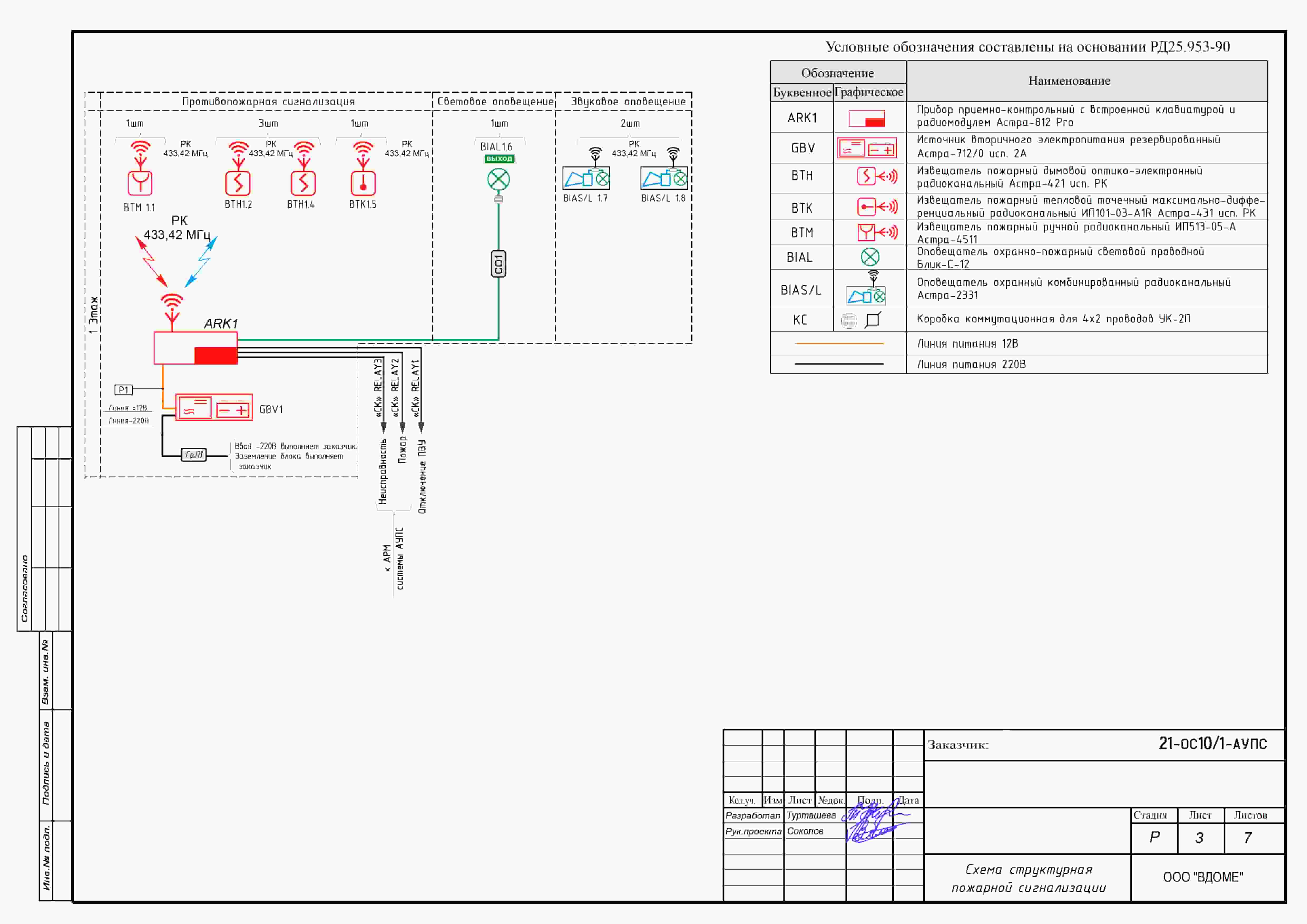The width and height of the screenshot is (1307, 924).
Task: Select the BTH1.2 smoke detector symbol
Action: point(238,183)
